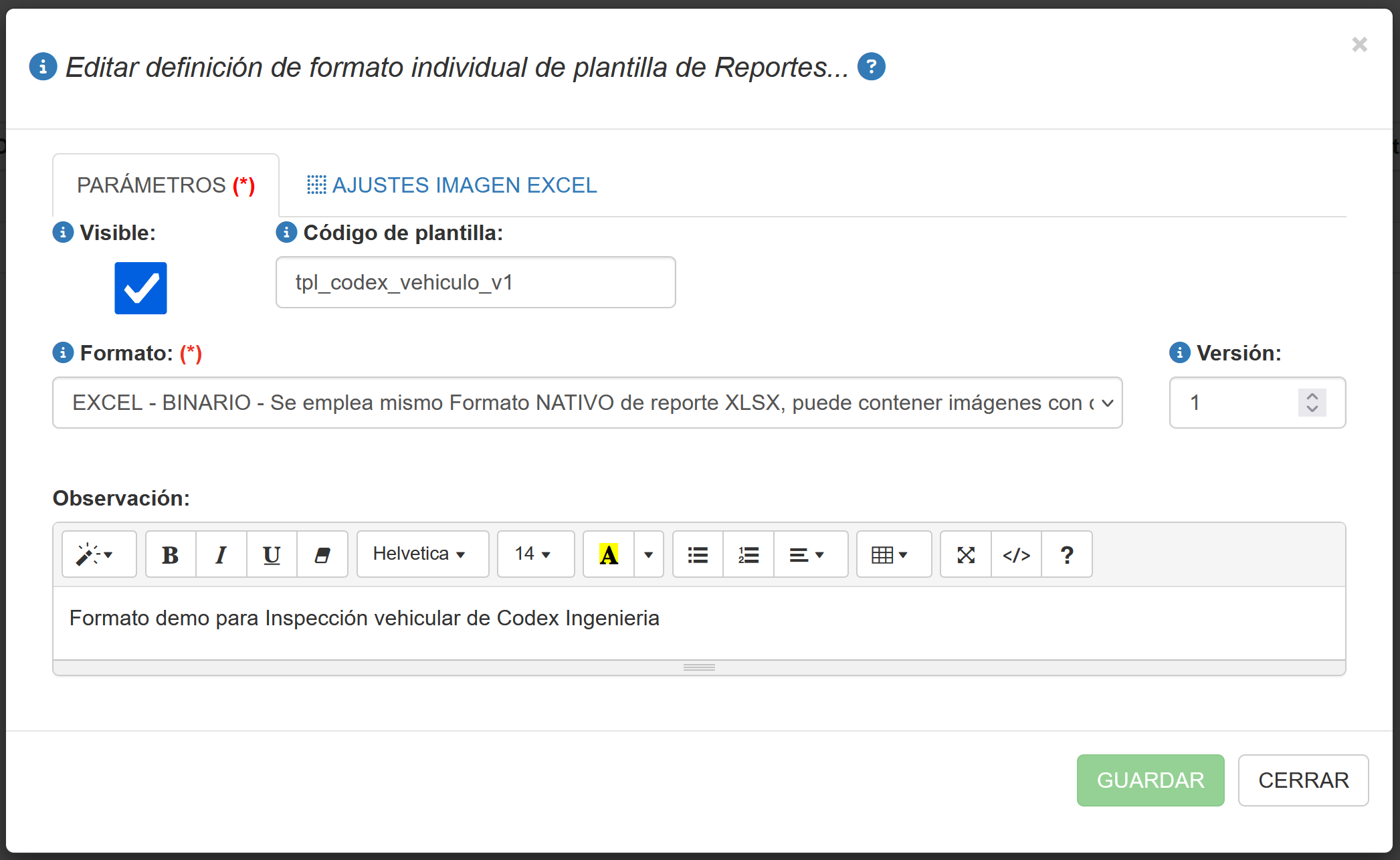Switch to AJUSTES IMAGEN EXCEL tab

point(452,185)
